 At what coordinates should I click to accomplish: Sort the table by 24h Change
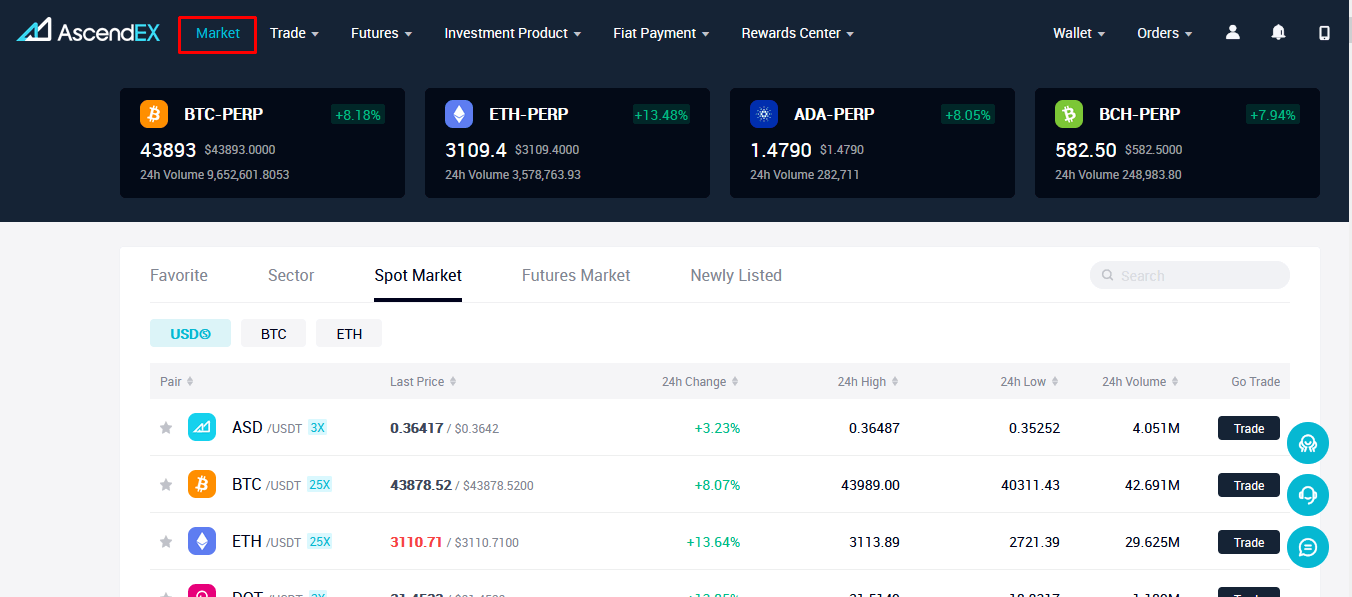[x=699, y=382]
